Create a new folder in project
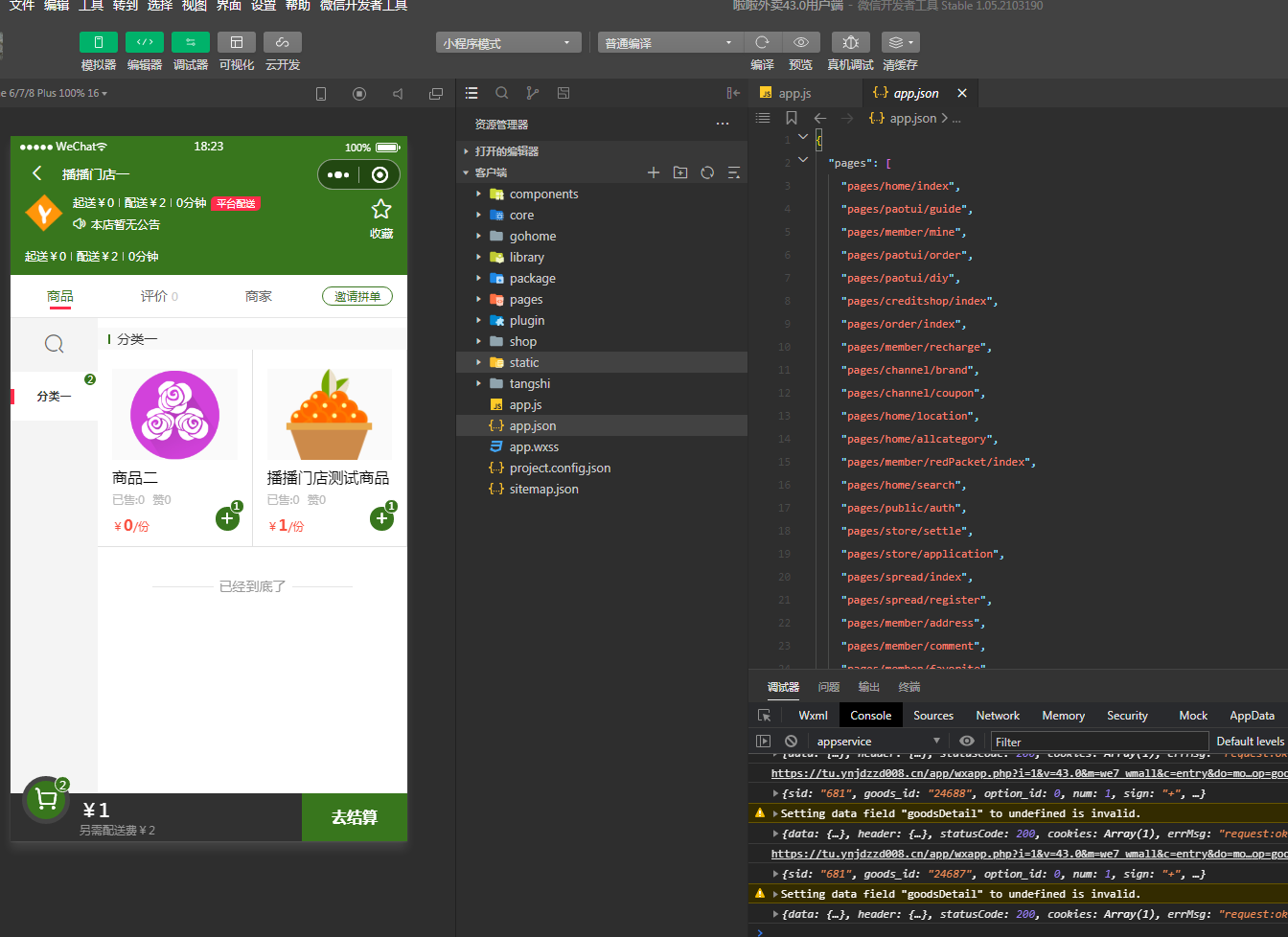 click(x=680, y=172)
